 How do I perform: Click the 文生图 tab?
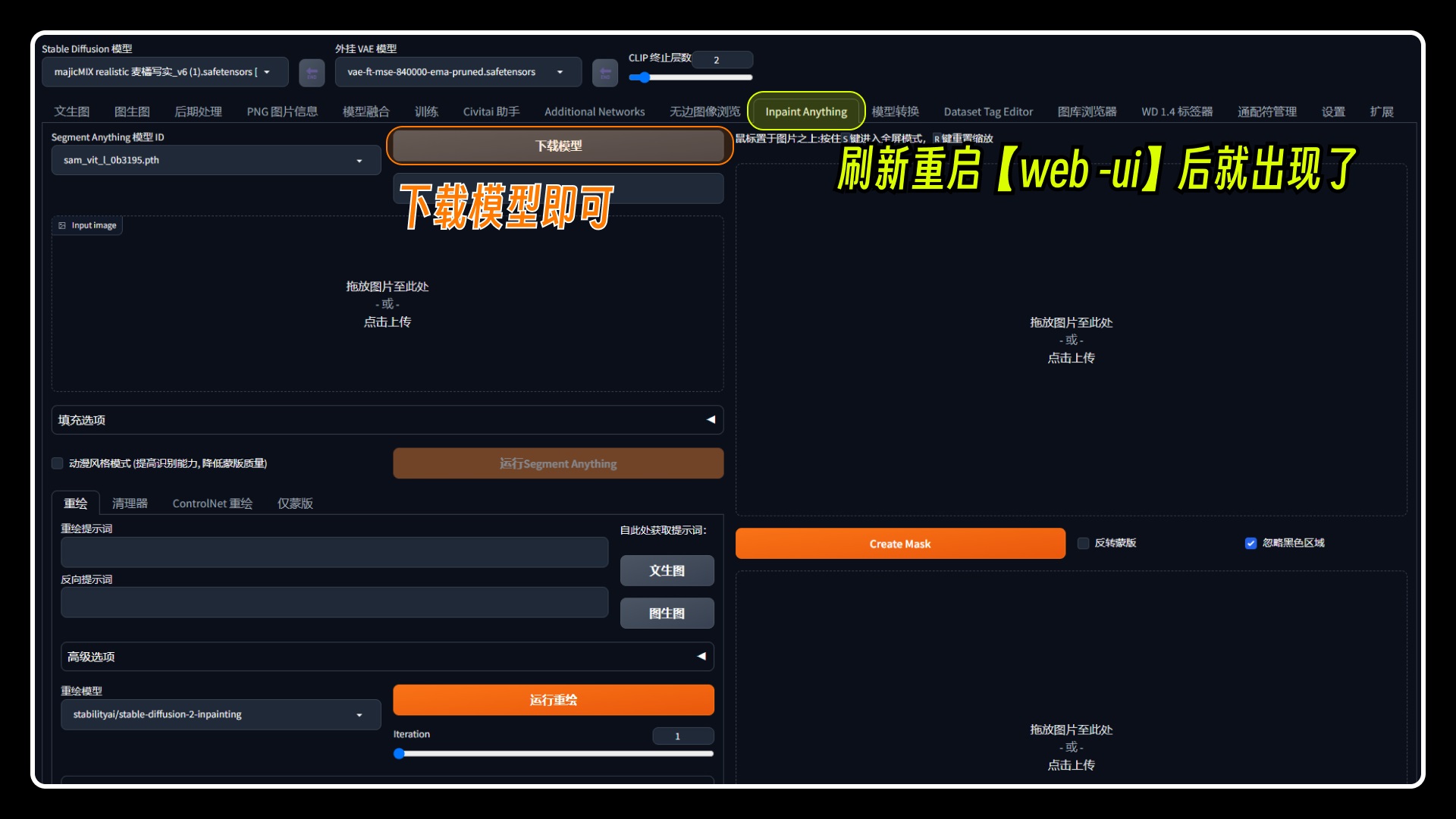pyautogui.click(x=72, y=111)
